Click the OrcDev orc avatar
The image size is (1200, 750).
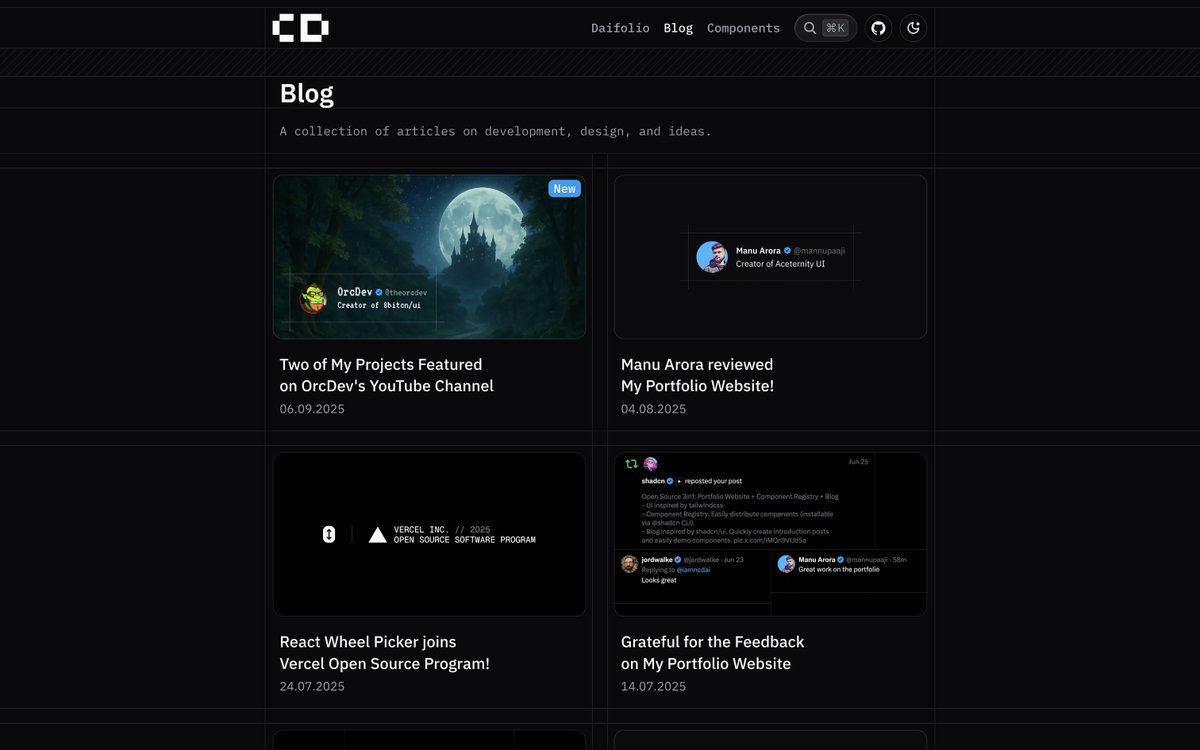[314, 298]
